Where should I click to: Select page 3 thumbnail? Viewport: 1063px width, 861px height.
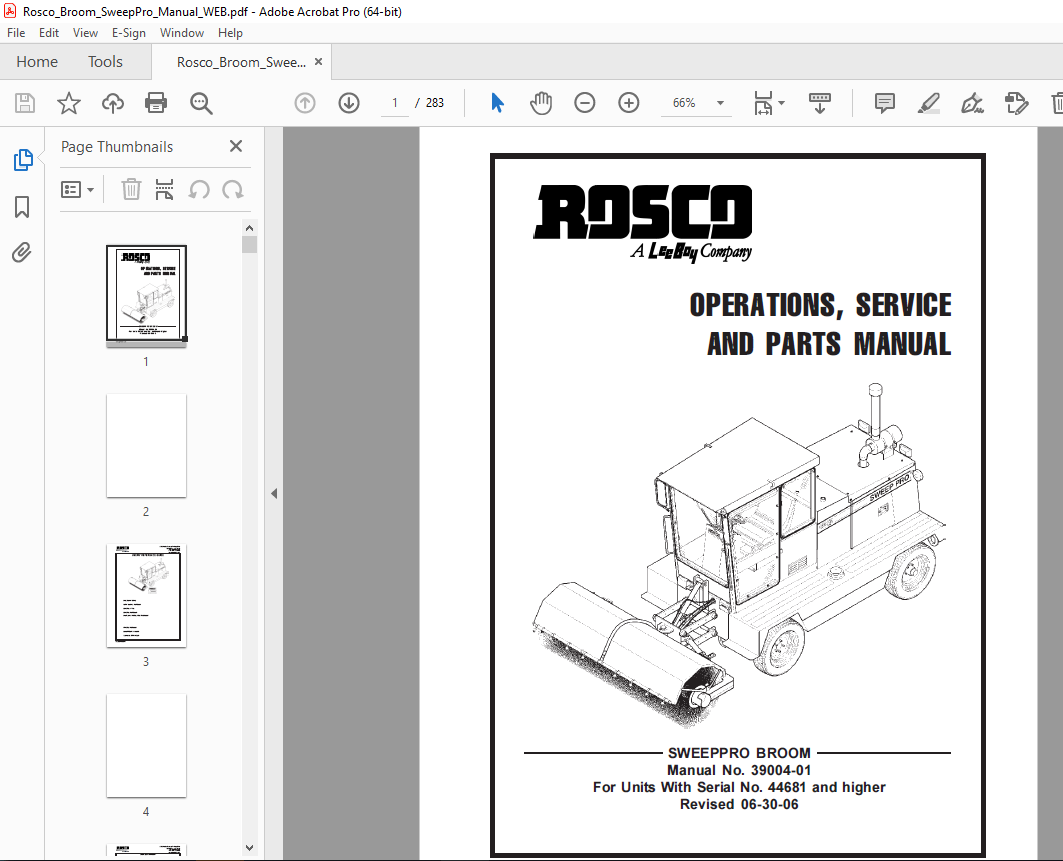146,595
